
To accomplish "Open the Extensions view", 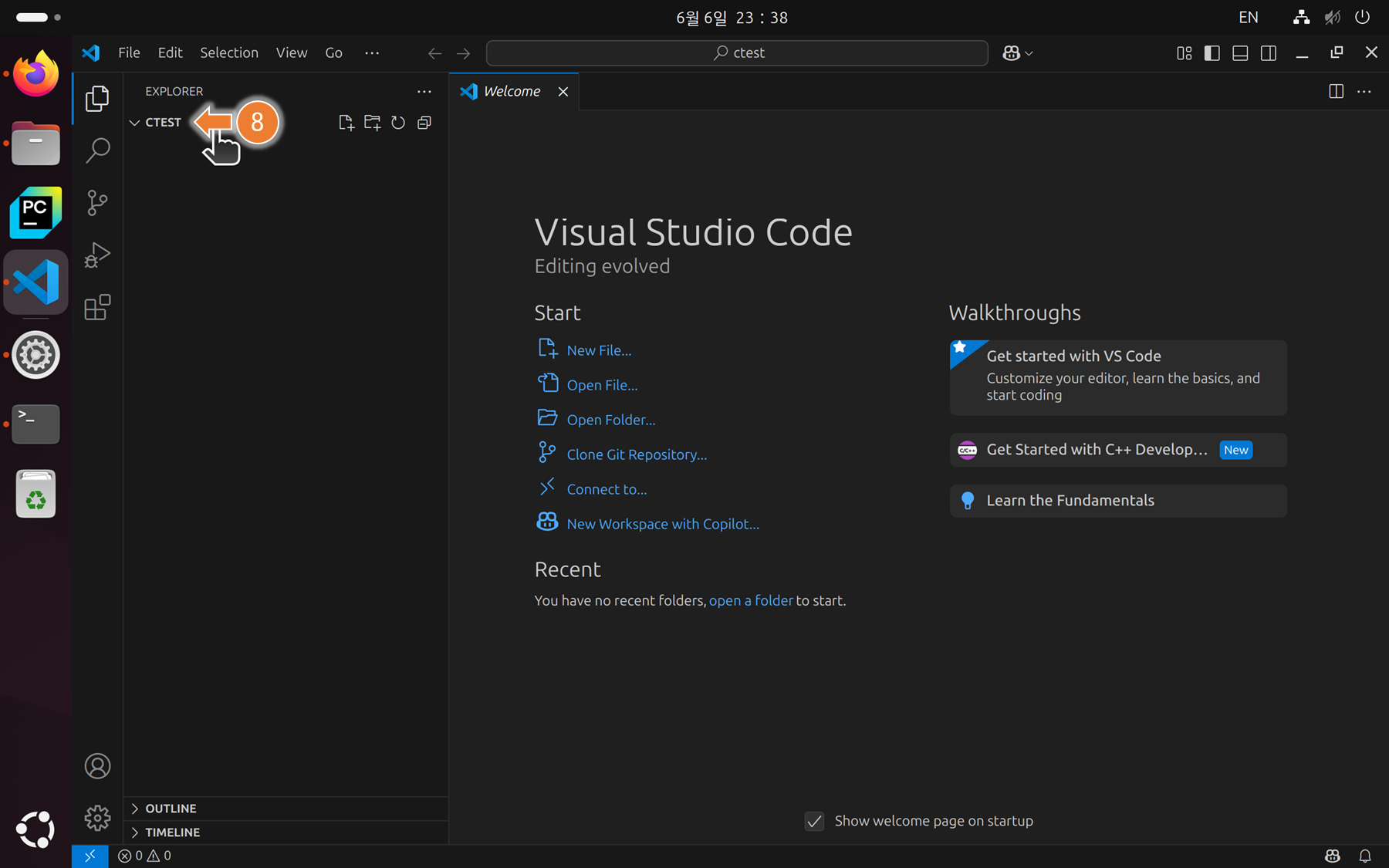I will pos(97,307).
